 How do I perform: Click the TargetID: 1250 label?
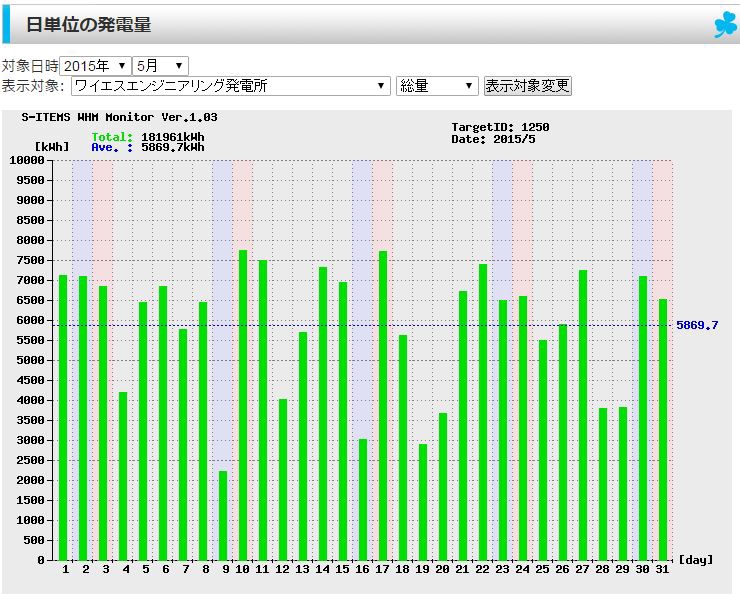500,127
